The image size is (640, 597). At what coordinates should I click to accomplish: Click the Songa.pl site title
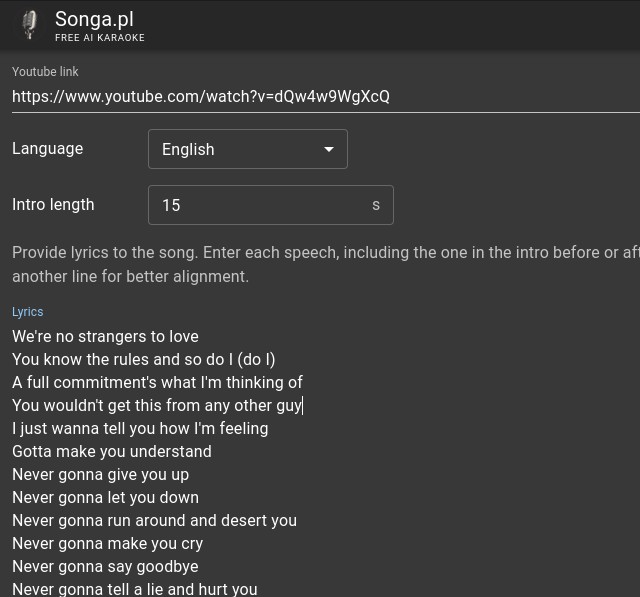[94, 19]
